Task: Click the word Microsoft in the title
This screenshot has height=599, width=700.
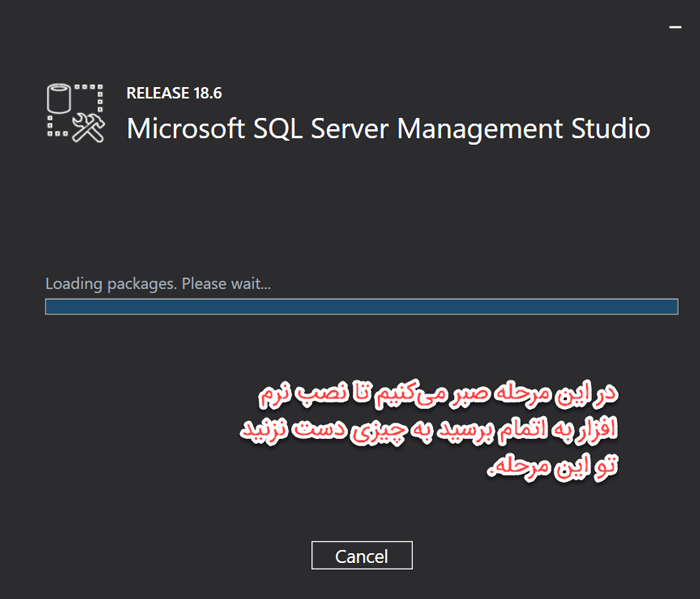Action: point(186,129)
